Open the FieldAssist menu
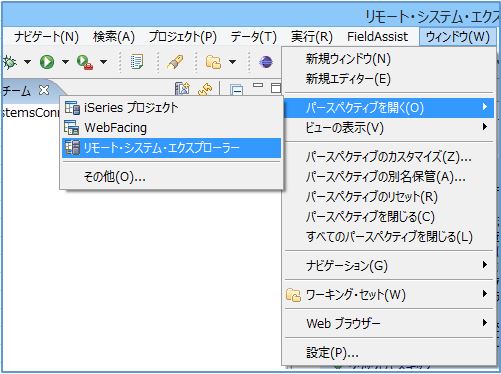The width and height of the screenshot is (501, 374). (377, 37)
